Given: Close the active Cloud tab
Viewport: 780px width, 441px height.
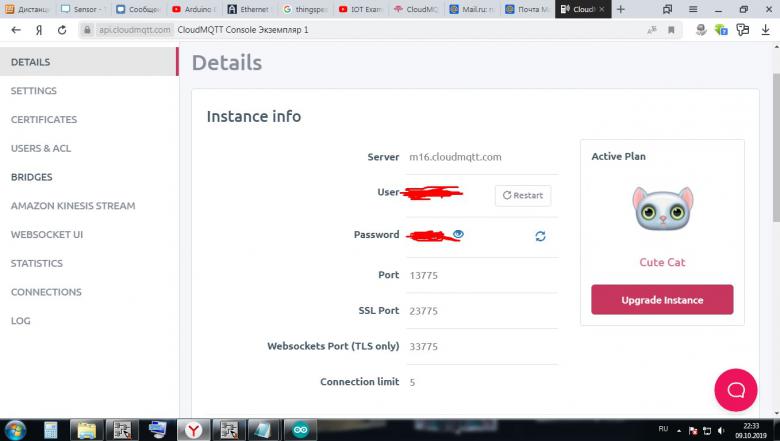Looking at the screenshot, I should click(x=601, y=9).
